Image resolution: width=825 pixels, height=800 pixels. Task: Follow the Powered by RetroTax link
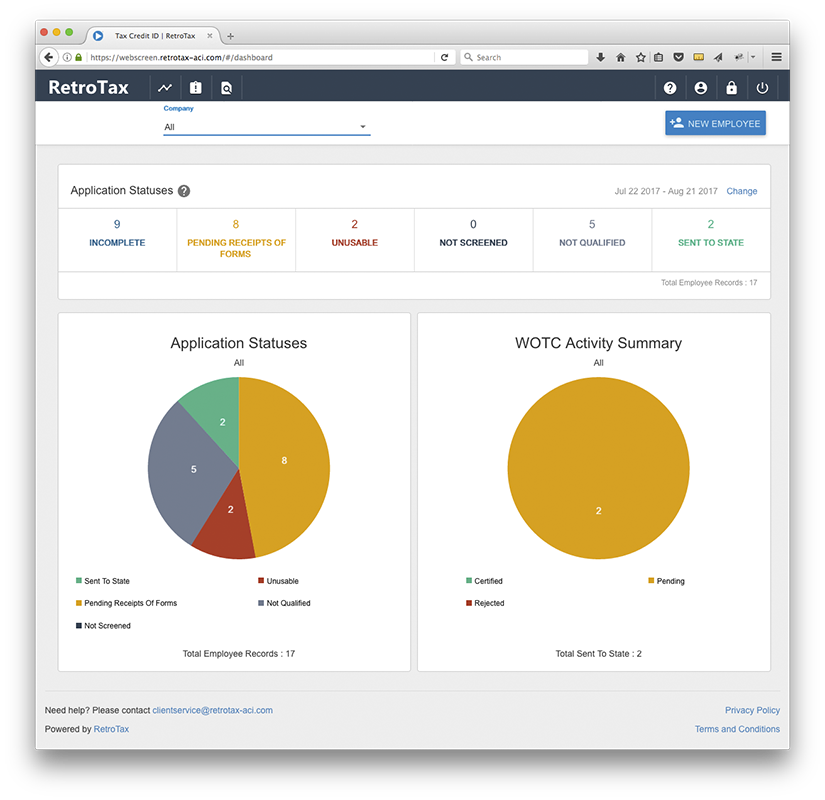[111, 729]
